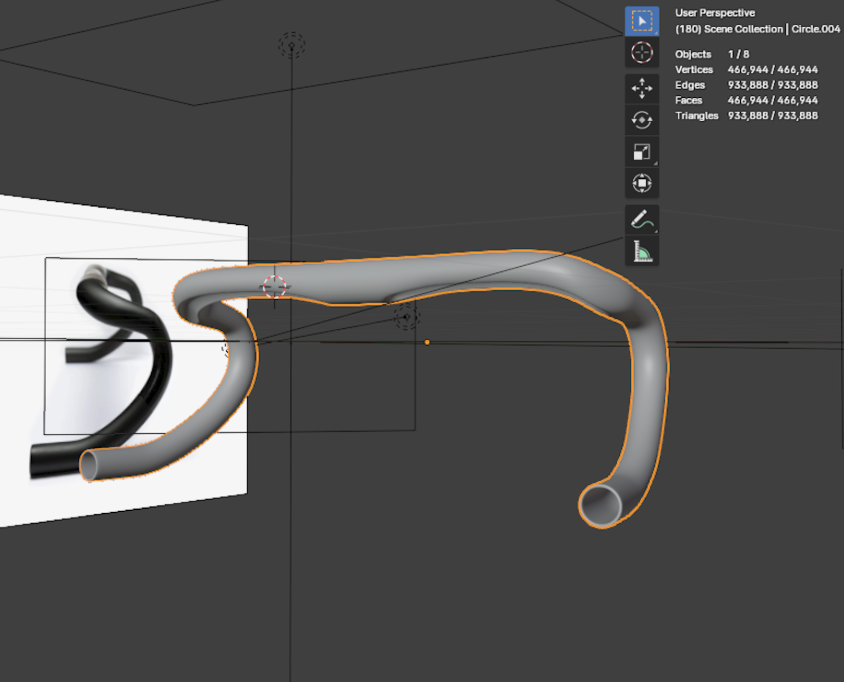This screenshot has height=682, width=844.
Task: Select the Annotate pencil tool
Action: (641, 220)
